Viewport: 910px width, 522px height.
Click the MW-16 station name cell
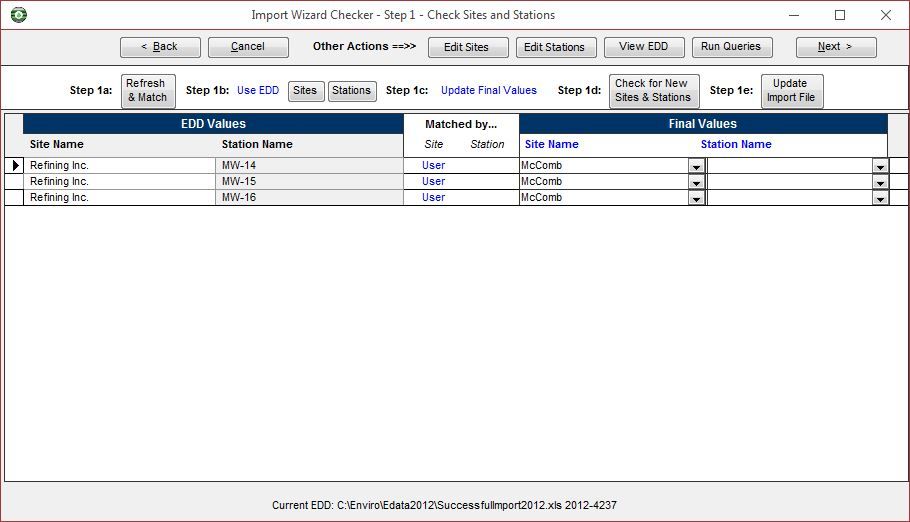click(309, 197)
